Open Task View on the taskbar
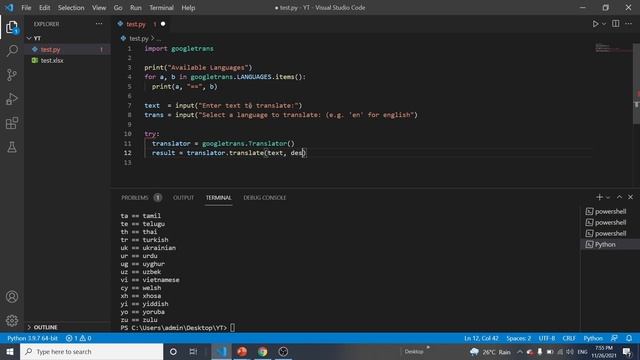The height and width of the screenshot is (360, 640). coord(193,351)
